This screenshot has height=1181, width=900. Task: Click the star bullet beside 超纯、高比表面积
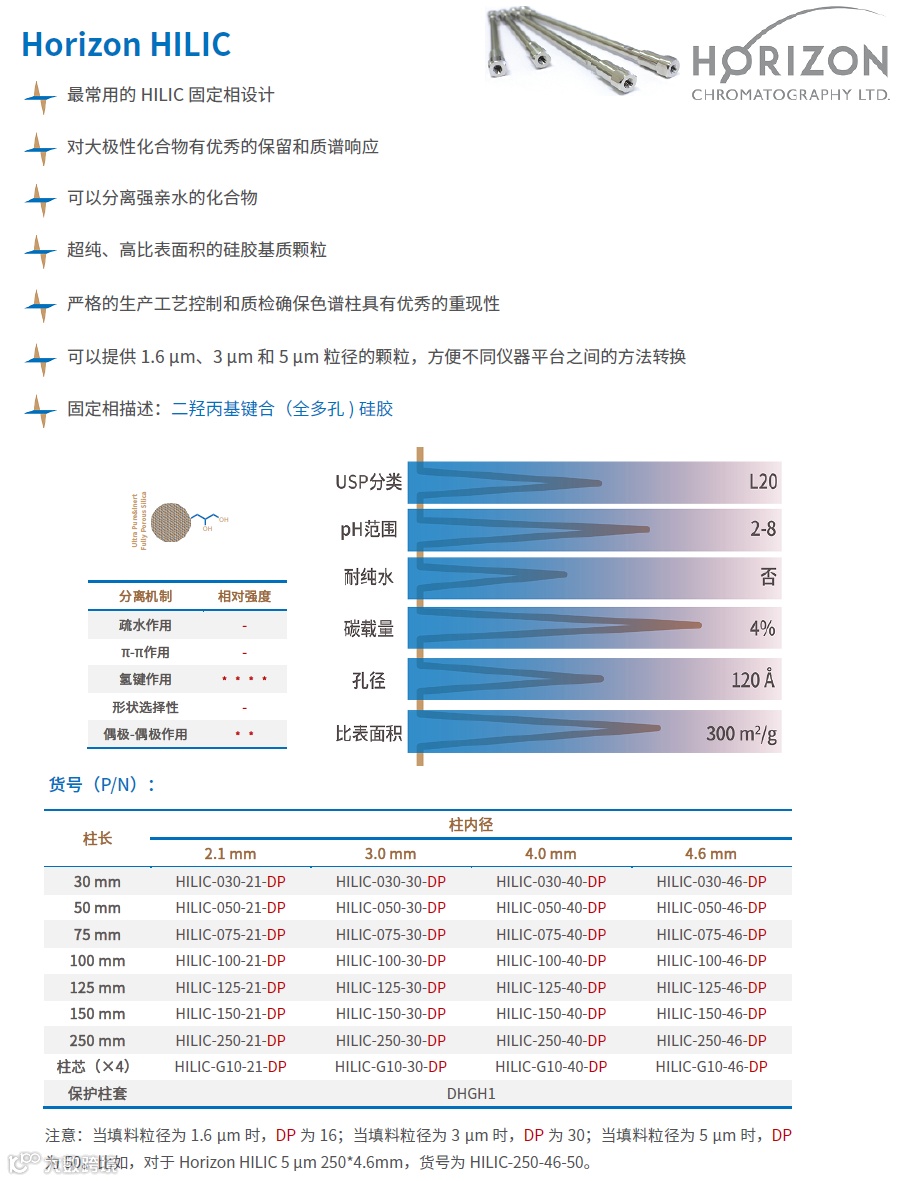41,251
